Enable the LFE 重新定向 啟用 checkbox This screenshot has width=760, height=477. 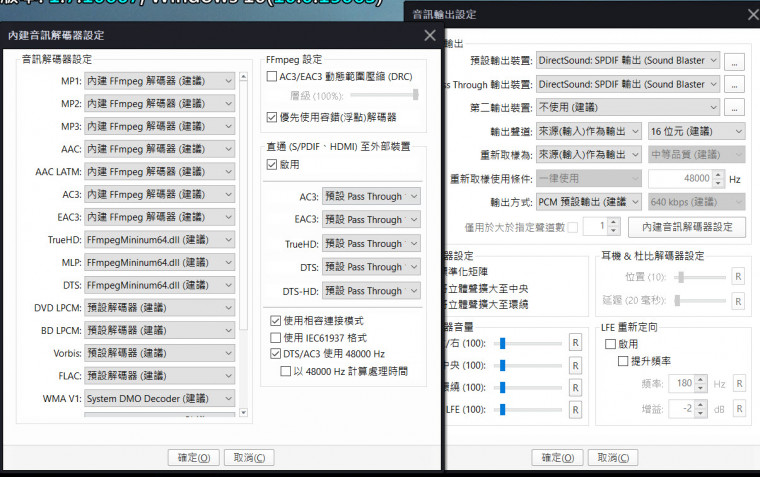[x=610, y=343]
